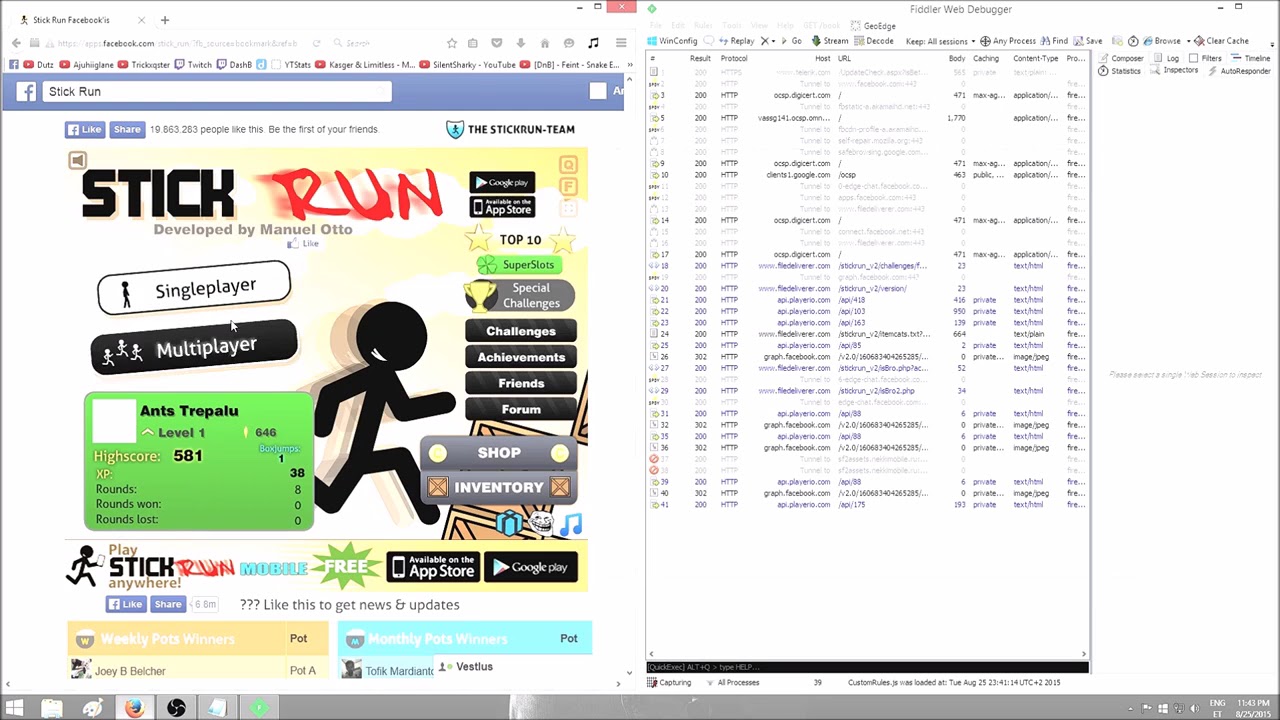Click Twitch bookmark in Firefox bookmarks bar
Screen dimensions: 1280x720
193,64
